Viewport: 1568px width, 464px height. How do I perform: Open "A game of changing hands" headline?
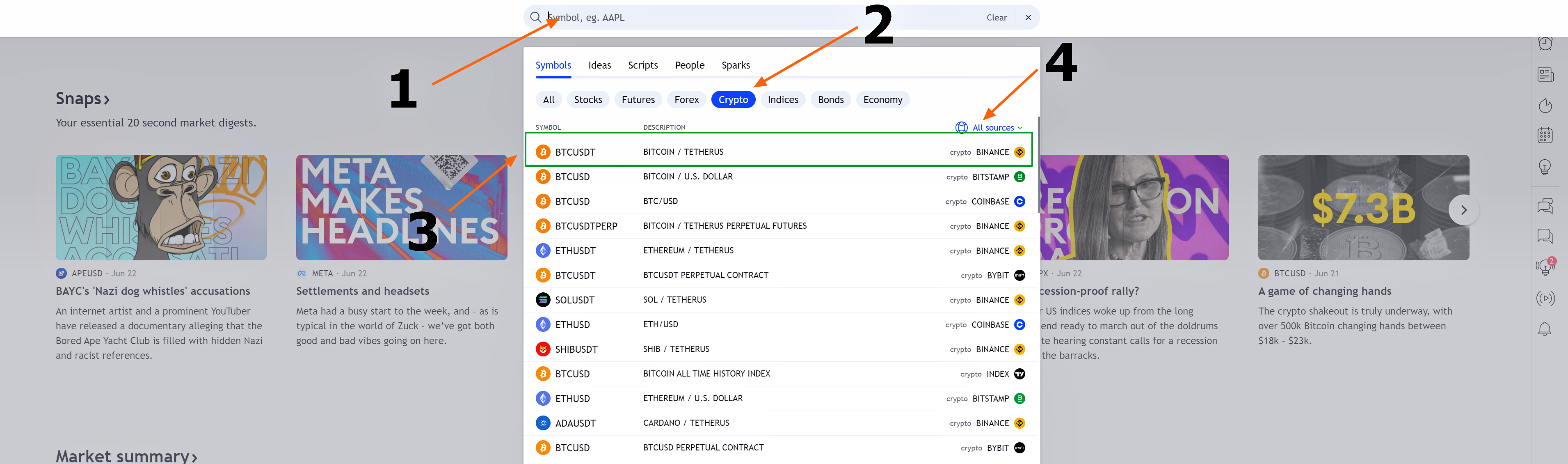point(1325,291)
